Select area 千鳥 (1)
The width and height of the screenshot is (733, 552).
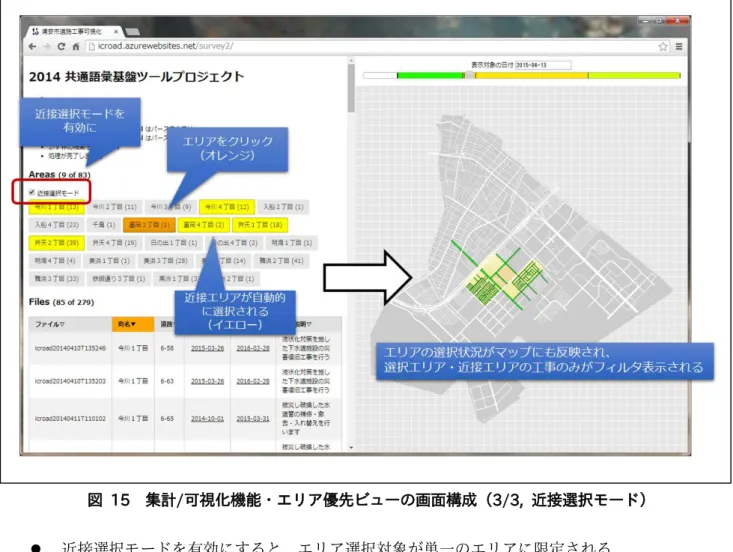pos(104,225)
